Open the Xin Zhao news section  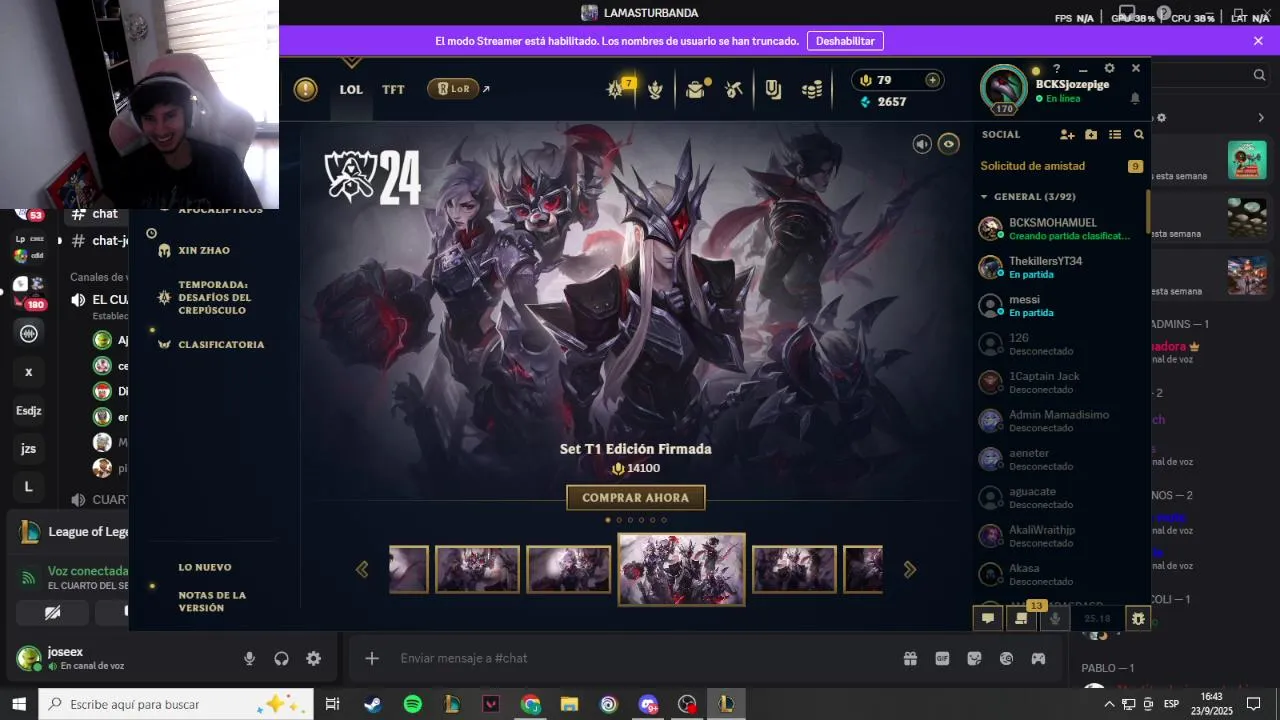click(x=204, y=250)
